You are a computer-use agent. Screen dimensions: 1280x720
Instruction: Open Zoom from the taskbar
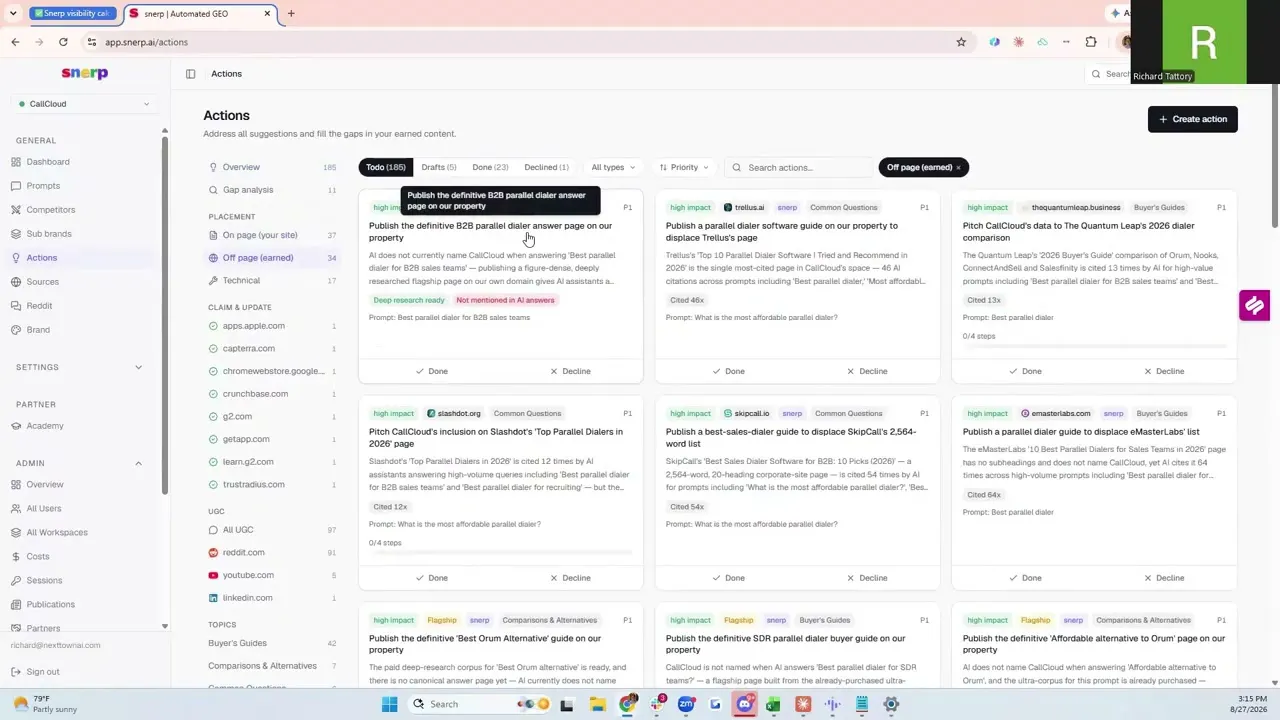686,704
